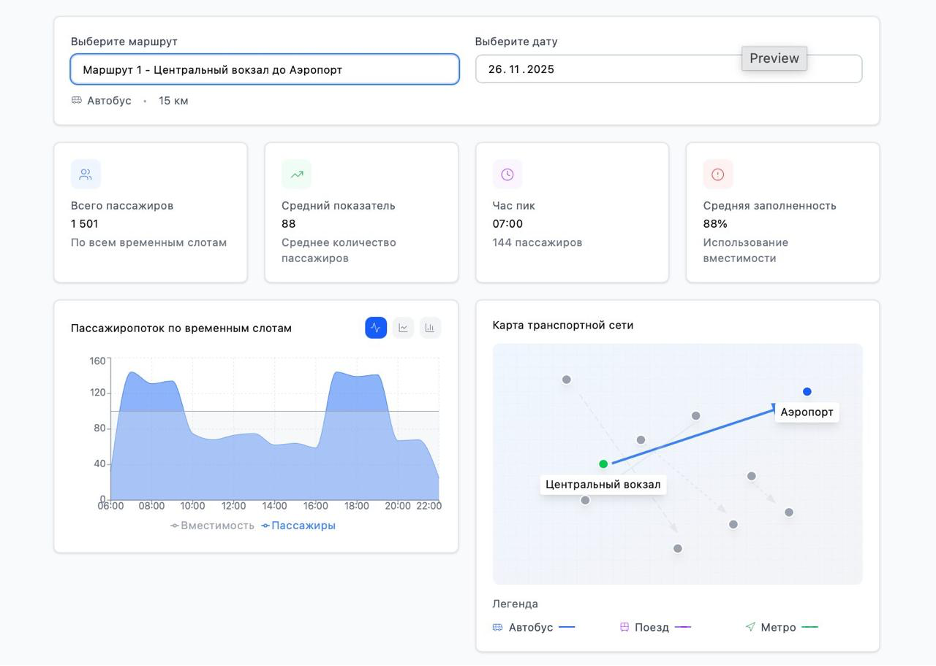Viewport: 936px width, 666px height.
Task: Switch to the bar chart view
Action: 430,327
